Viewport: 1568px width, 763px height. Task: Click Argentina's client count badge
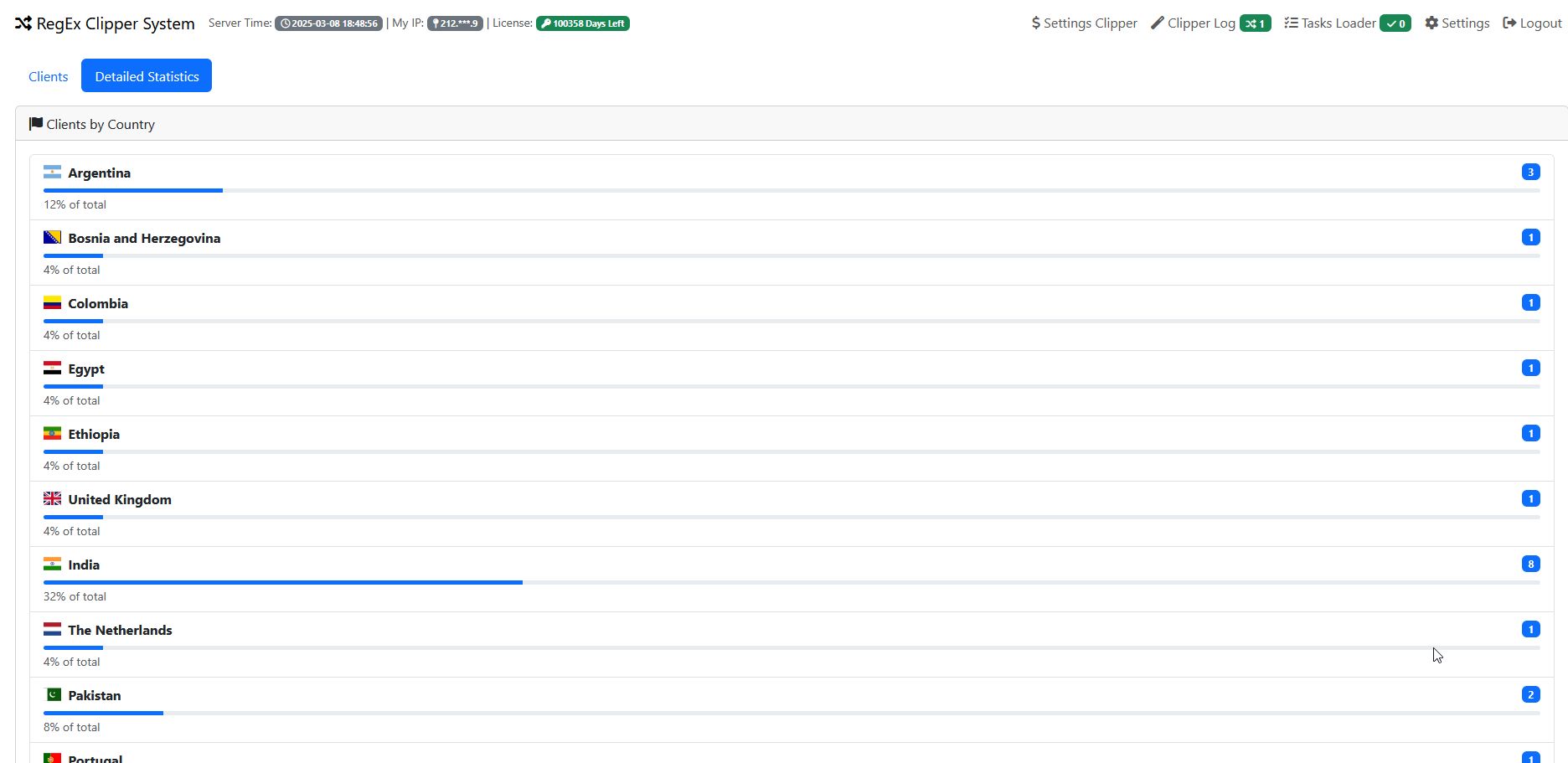(x=1530, y=172)
